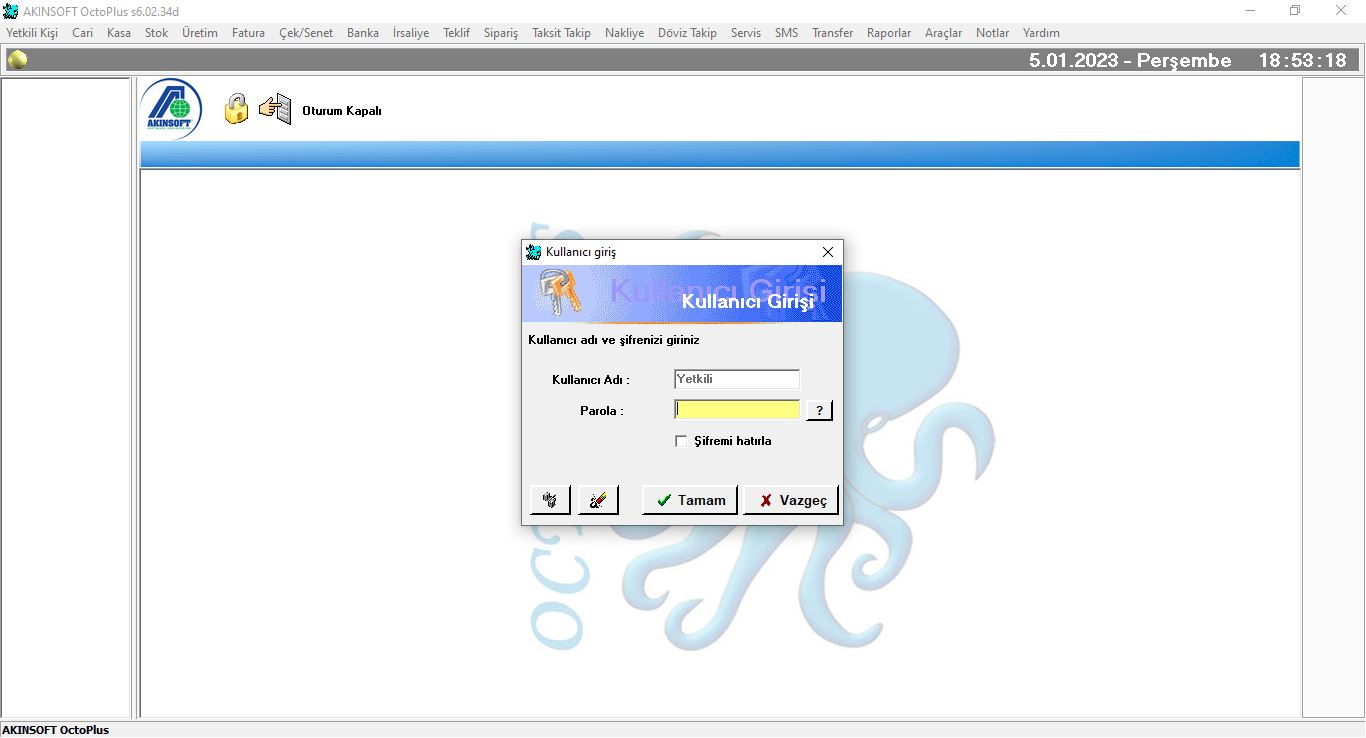
Task: Open the Sipariş menu
Action: [501, 33]
